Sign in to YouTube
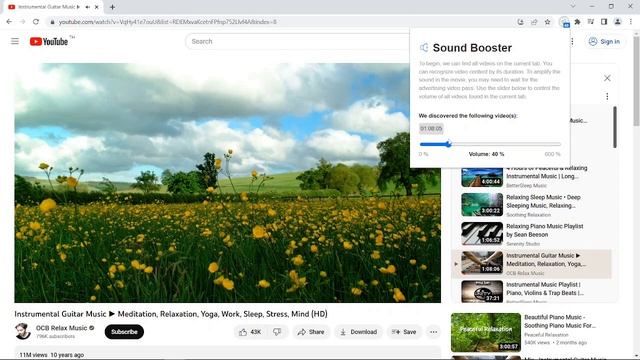The width and height of the screenshot is (640, 360). pyautogui.click(x=604, y=42)
